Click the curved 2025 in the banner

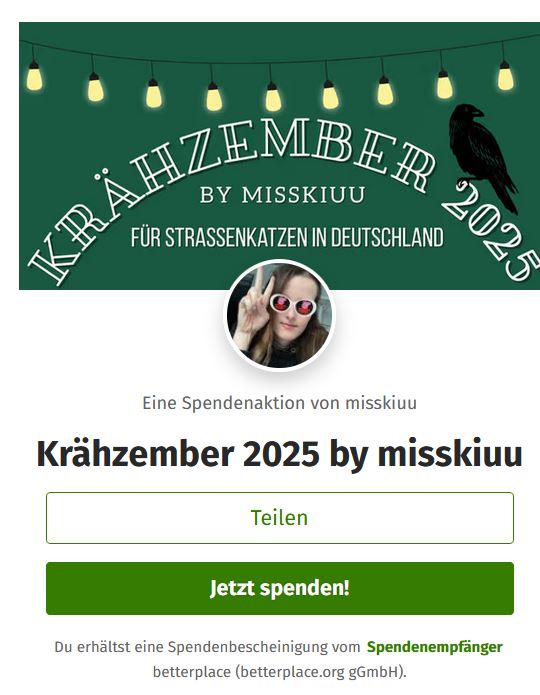492,230
